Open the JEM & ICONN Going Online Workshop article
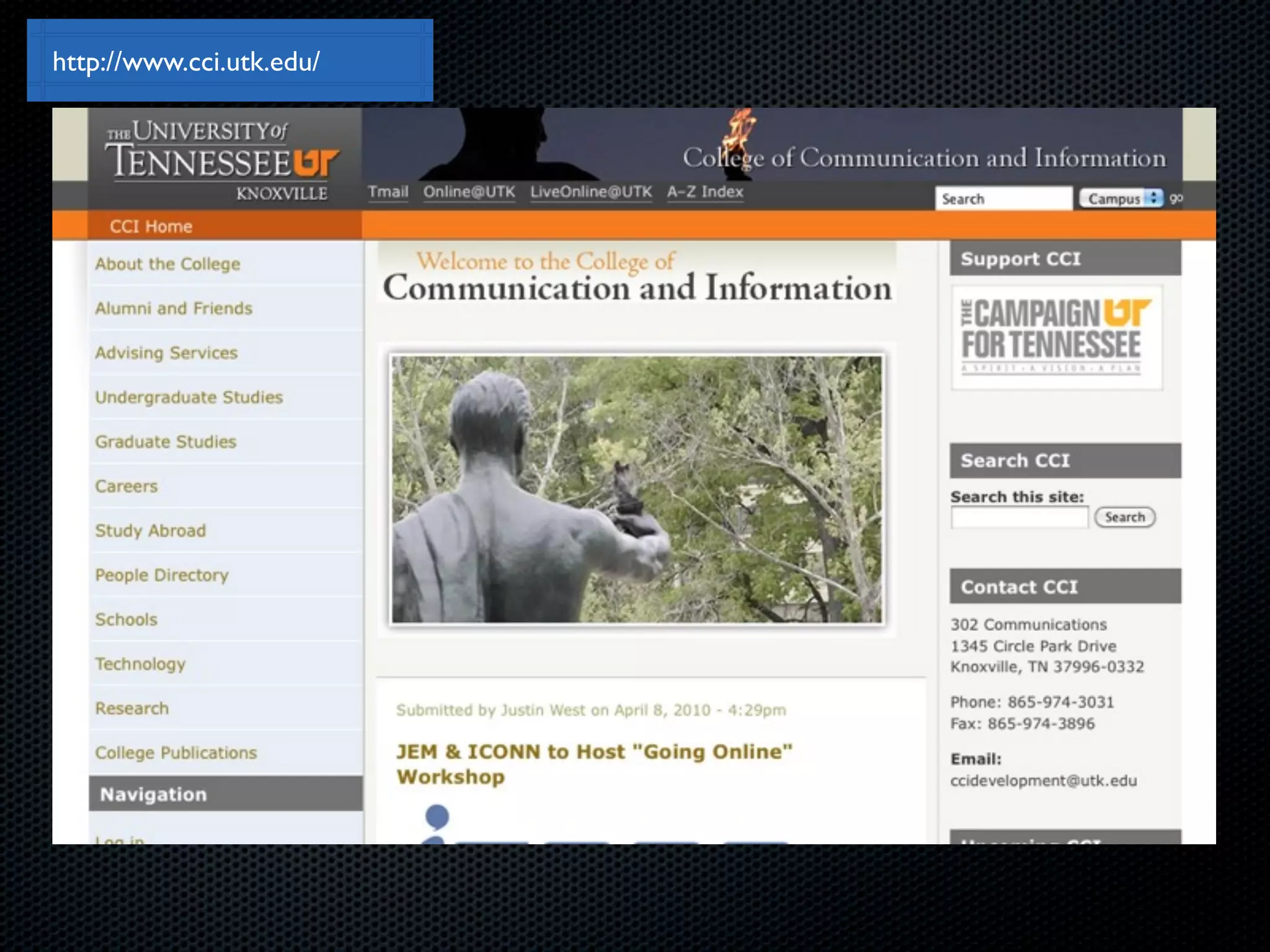The height and width of the screenshot is (952, 1270). pyautogui.click(x=594, y=764)
